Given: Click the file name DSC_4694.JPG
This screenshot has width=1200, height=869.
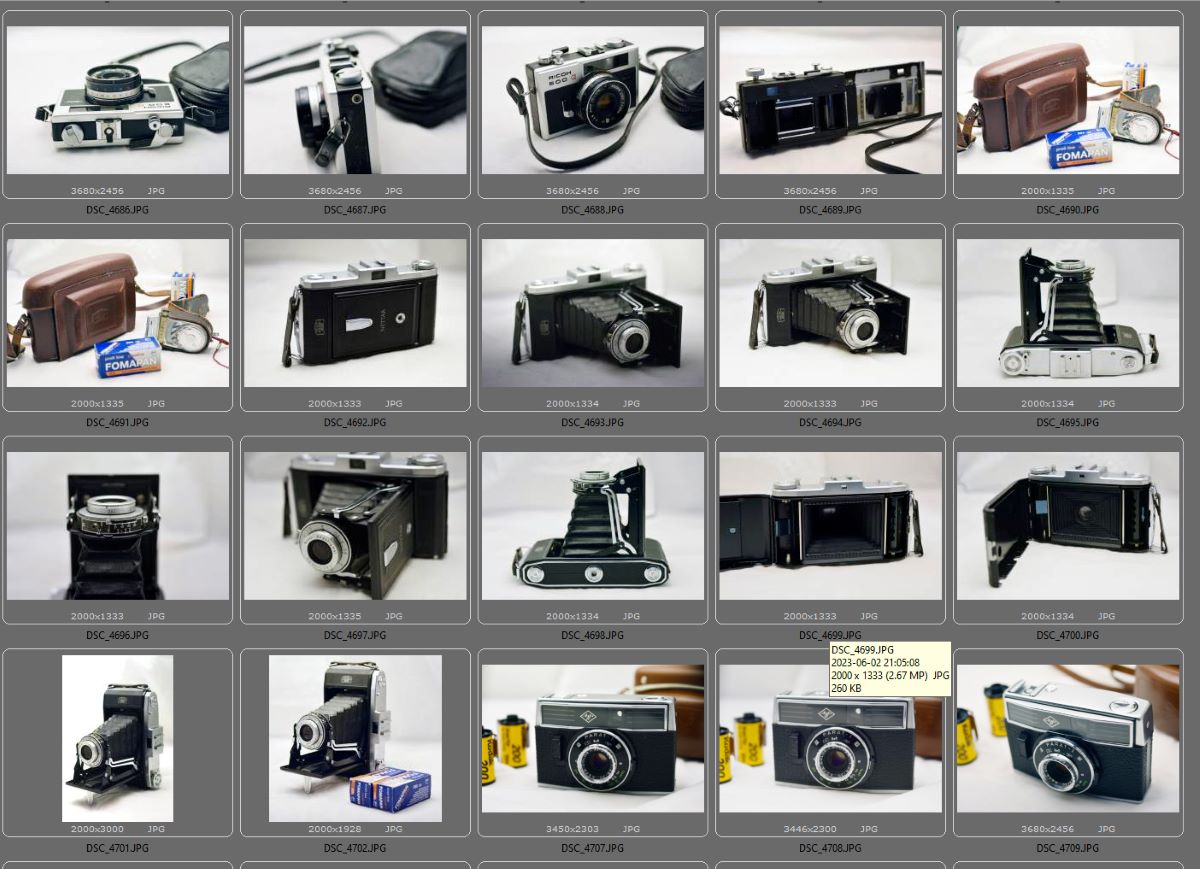Looking at the screenshot, I should pyautogui.click(x=830, y=423).
